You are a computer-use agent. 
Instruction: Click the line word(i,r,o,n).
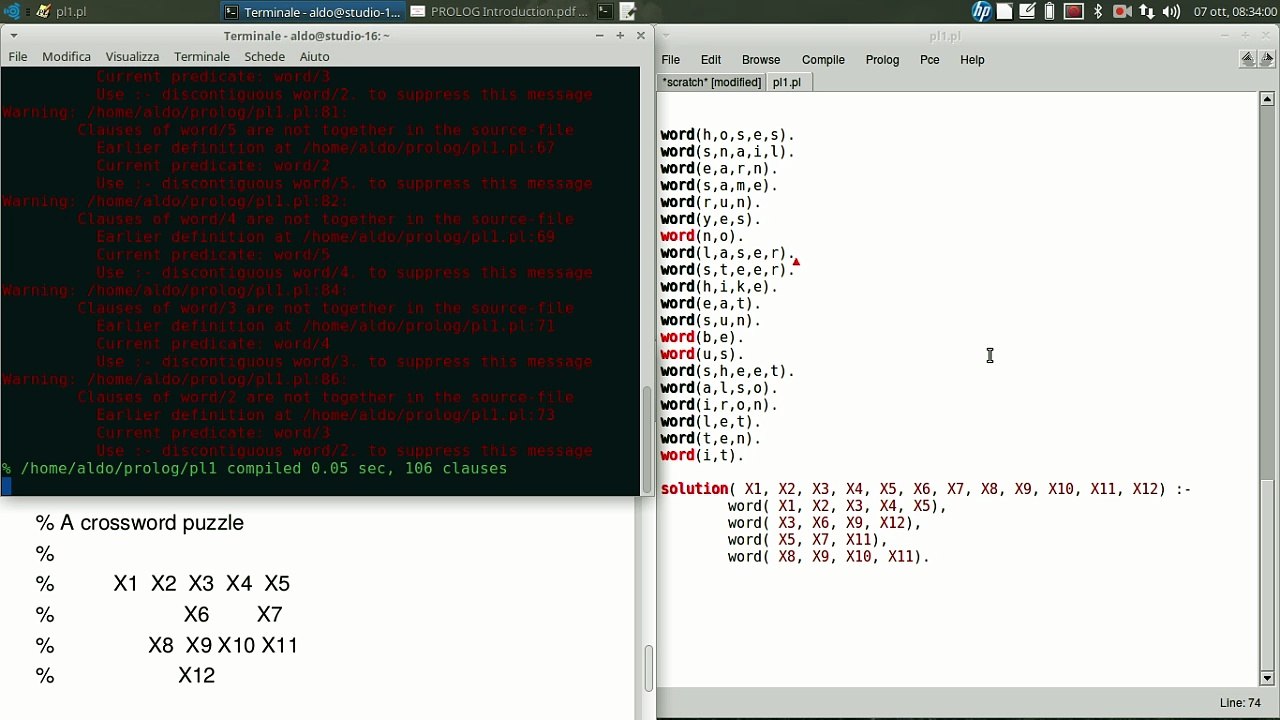[719, 405]
